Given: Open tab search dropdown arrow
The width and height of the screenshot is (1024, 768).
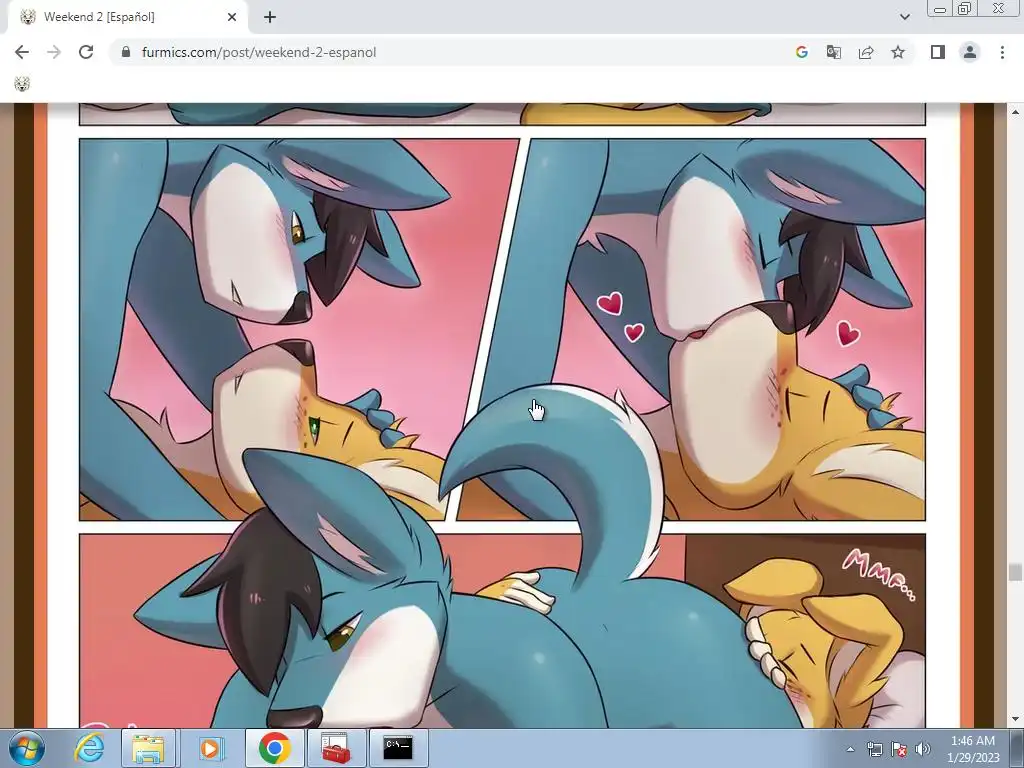Looking at the screenshot, I should click(904, 17).
